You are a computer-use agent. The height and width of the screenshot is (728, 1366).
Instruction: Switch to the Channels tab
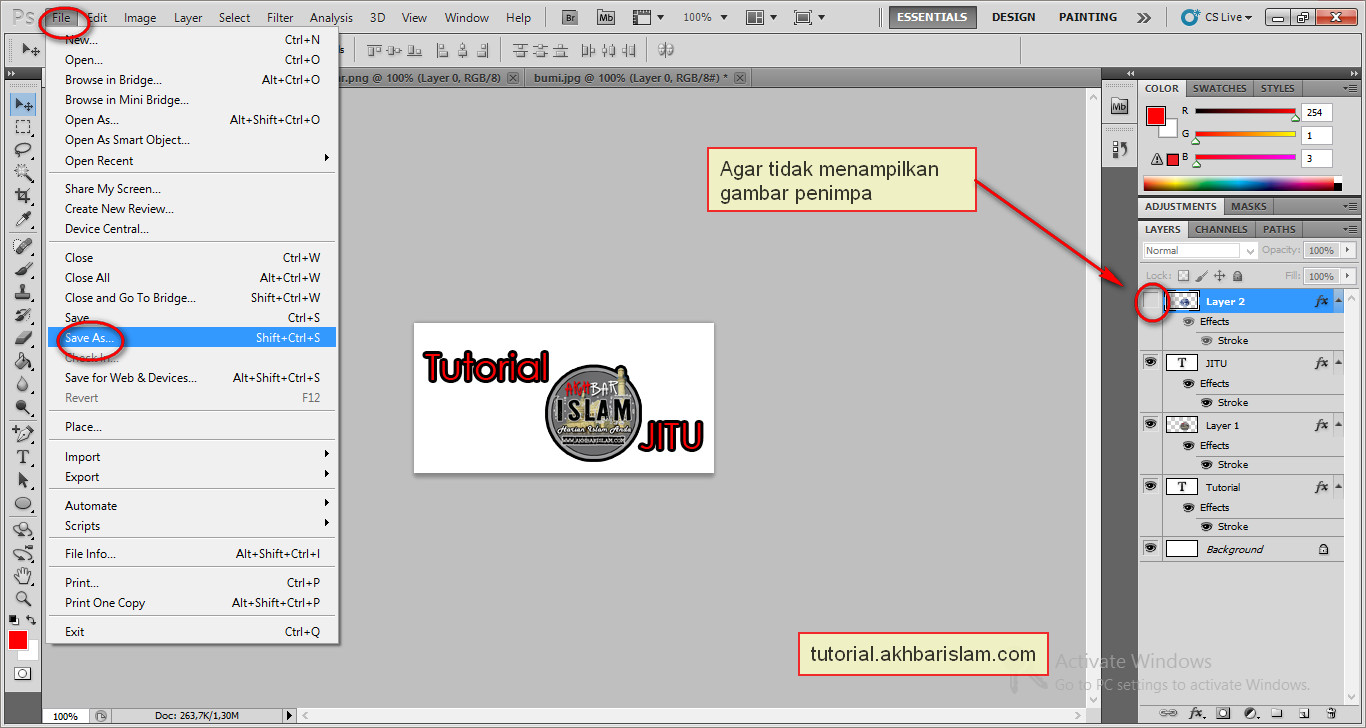[x=1221, y=229]
